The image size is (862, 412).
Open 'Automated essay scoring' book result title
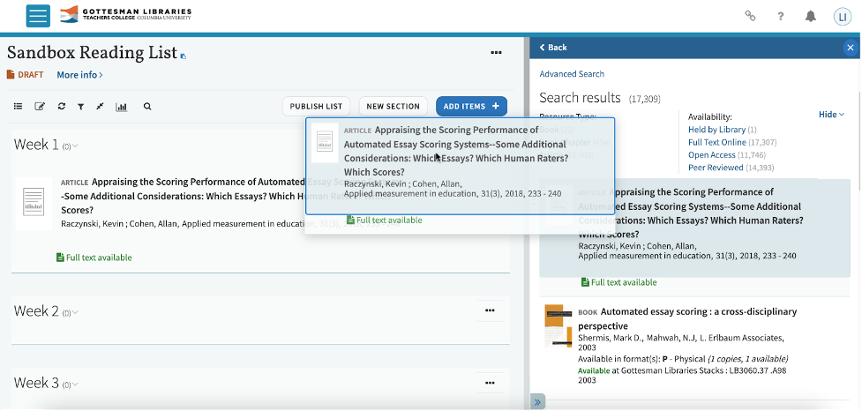(x=687, y=318)
